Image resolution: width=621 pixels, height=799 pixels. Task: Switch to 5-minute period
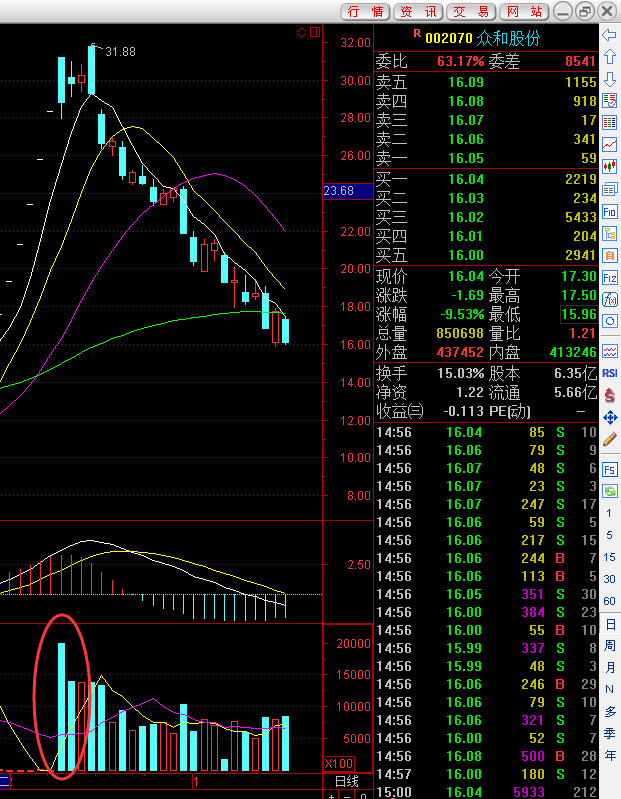coord(609,535)
